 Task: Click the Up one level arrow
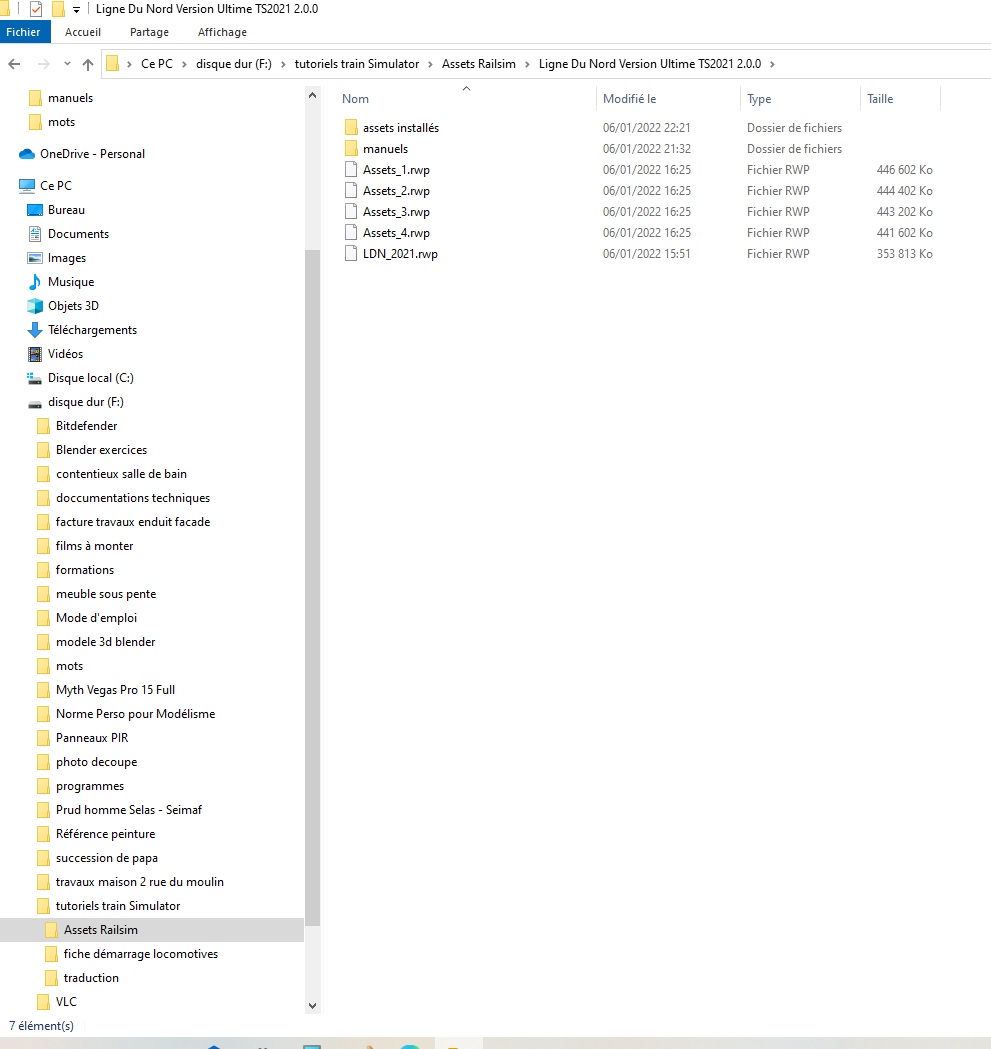88,64
